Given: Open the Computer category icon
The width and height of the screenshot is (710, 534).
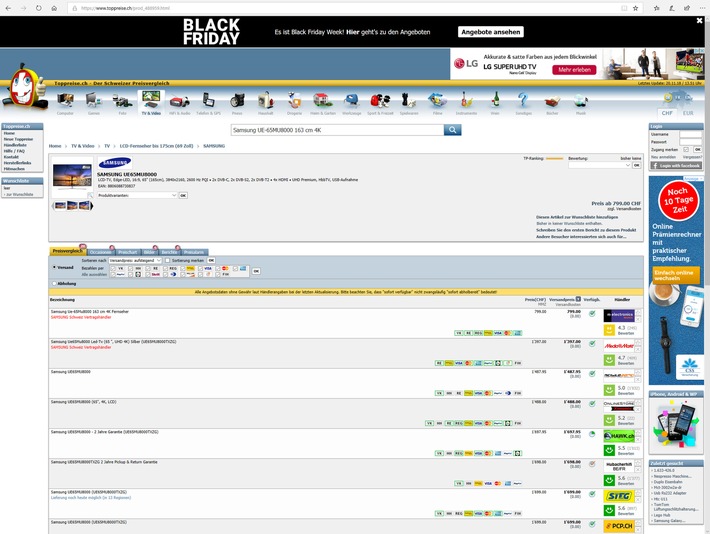Looking at the screenshot, I should click(64, 101).
